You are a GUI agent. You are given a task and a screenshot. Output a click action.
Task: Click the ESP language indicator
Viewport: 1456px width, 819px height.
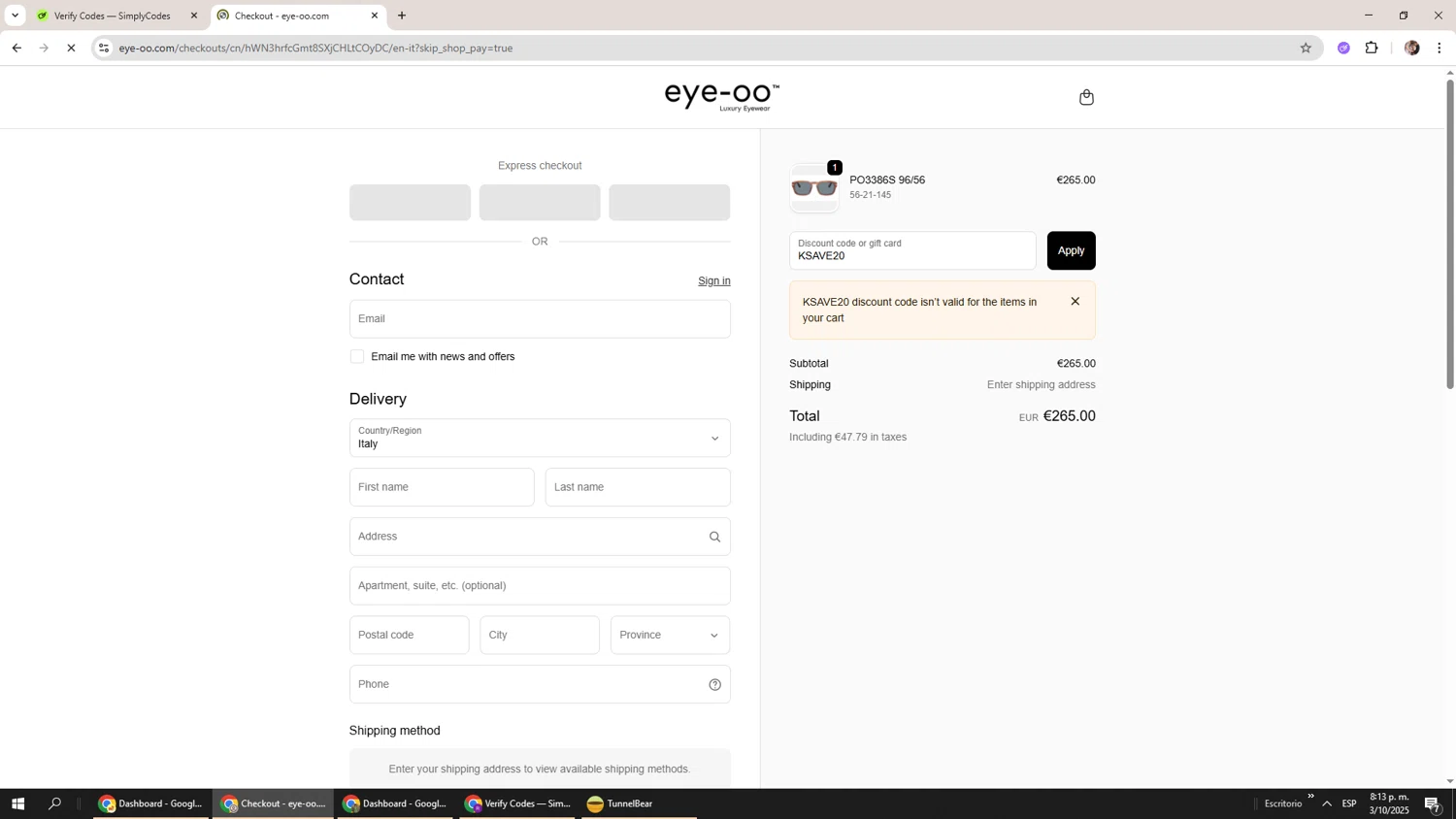click(x=1349, y=803)
